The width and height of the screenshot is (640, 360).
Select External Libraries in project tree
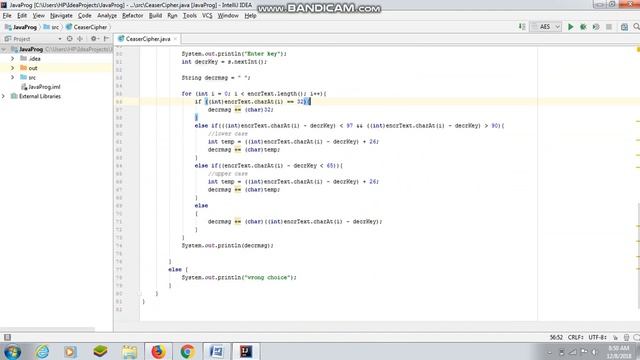click(x=36, y=96)
